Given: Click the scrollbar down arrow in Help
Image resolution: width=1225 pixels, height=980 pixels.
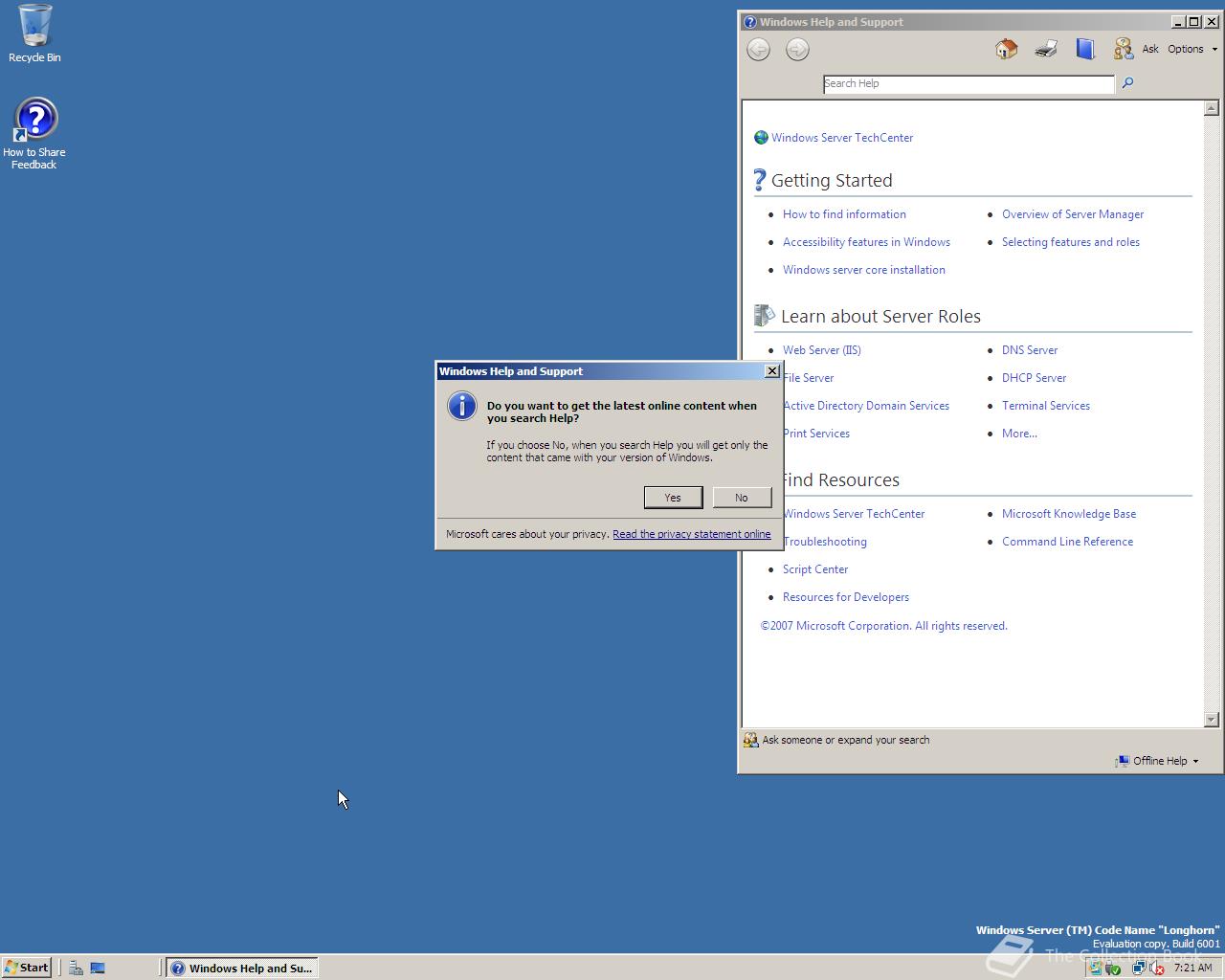Looking at the screenshot, I should tap(1211, 720).
